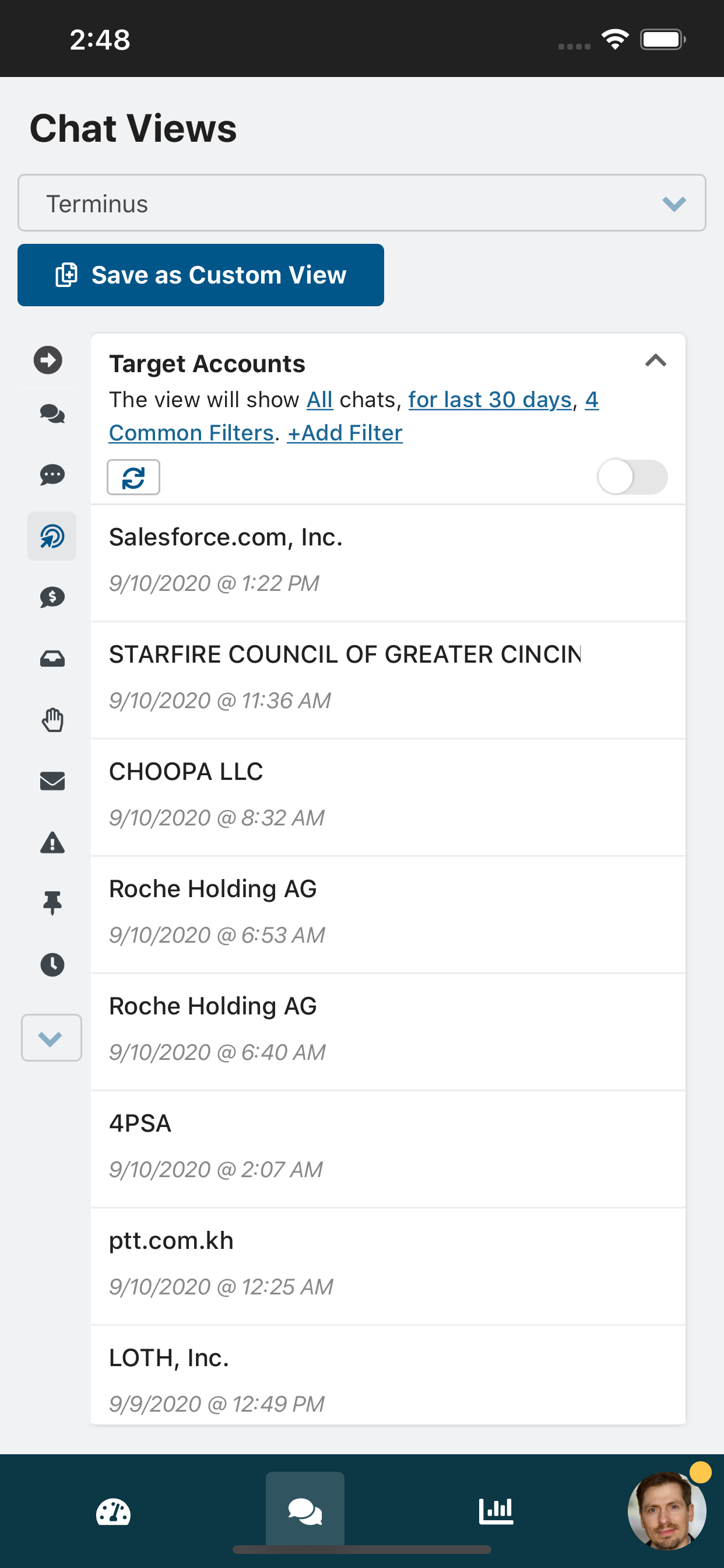
Task: Switch to the dashboard gauge tab
Action: (x=113, y=1512)
